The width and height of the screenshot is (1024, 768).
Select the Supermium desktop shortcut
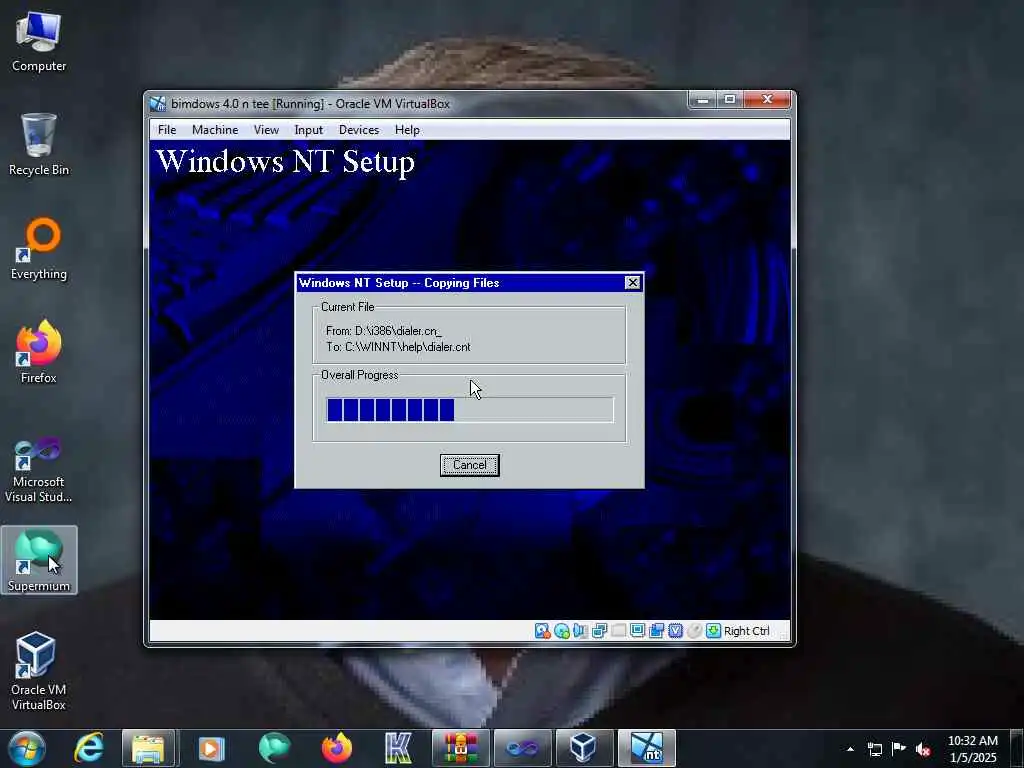(x=39, y=560)
